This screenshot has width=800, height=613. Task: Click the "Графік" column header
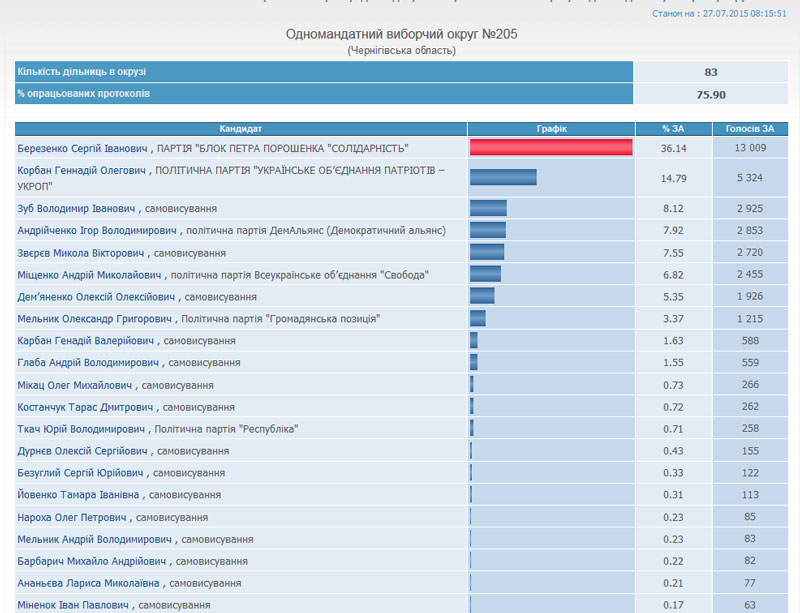(551, 129)
